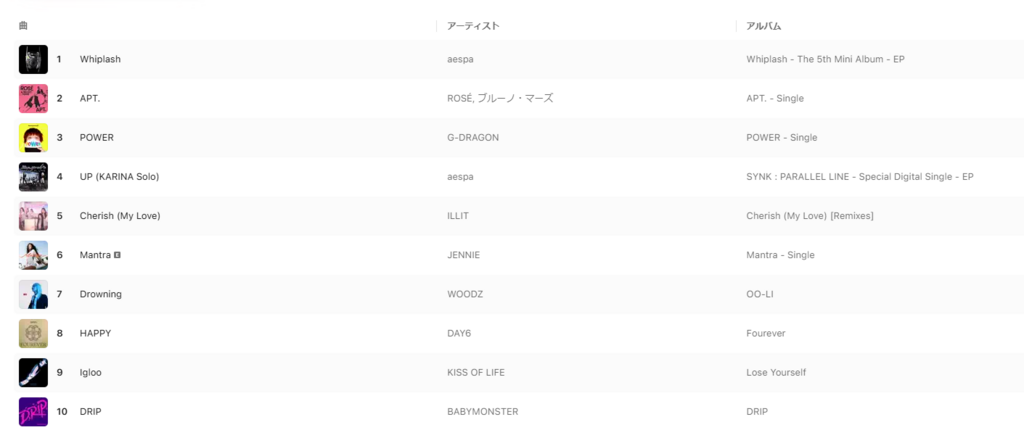The width and height of the screenshot is (1024, 430).
Task: Select the Drowning album thumbnail
Action: click(33, 294)
